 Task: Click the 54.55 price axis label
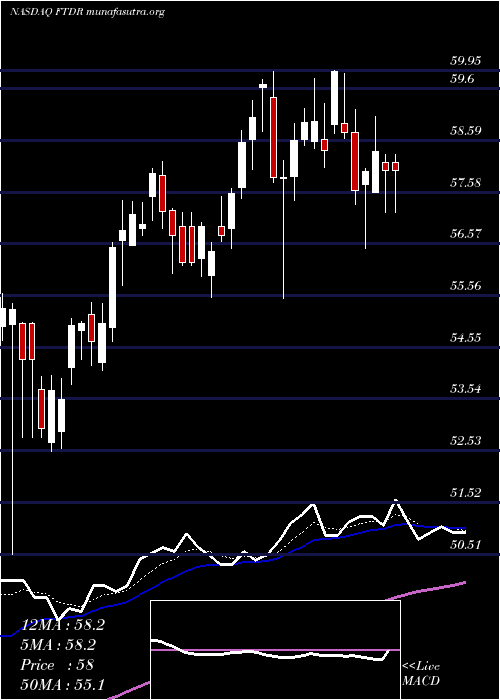(466, 337)
